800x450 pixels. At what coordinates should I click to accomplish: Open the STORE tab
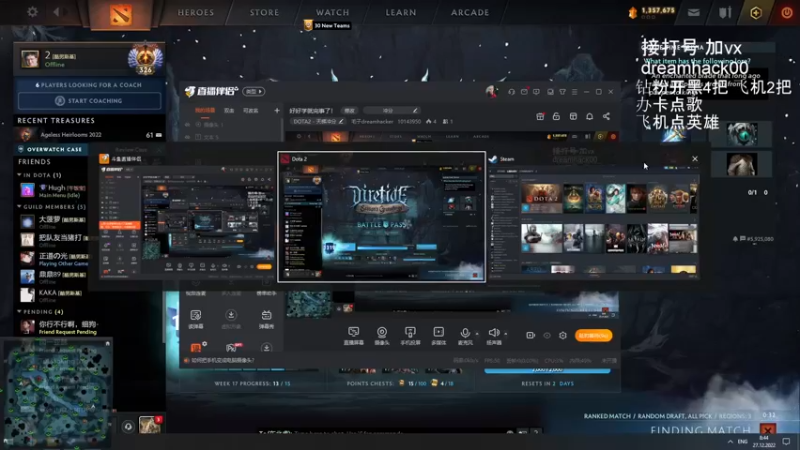click(x=264, y=12)
